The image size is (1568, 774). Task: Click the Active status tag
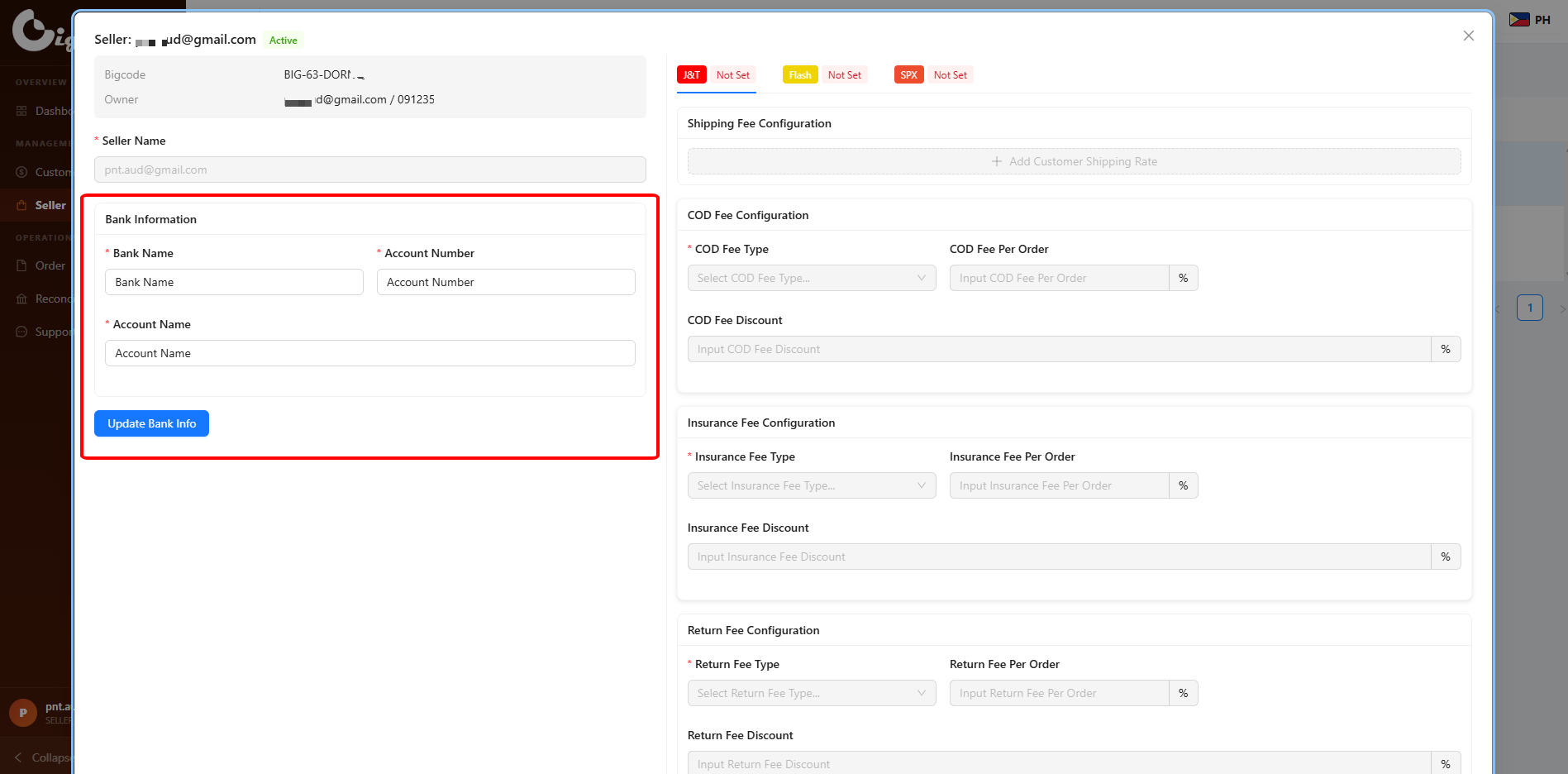[283, 41]
